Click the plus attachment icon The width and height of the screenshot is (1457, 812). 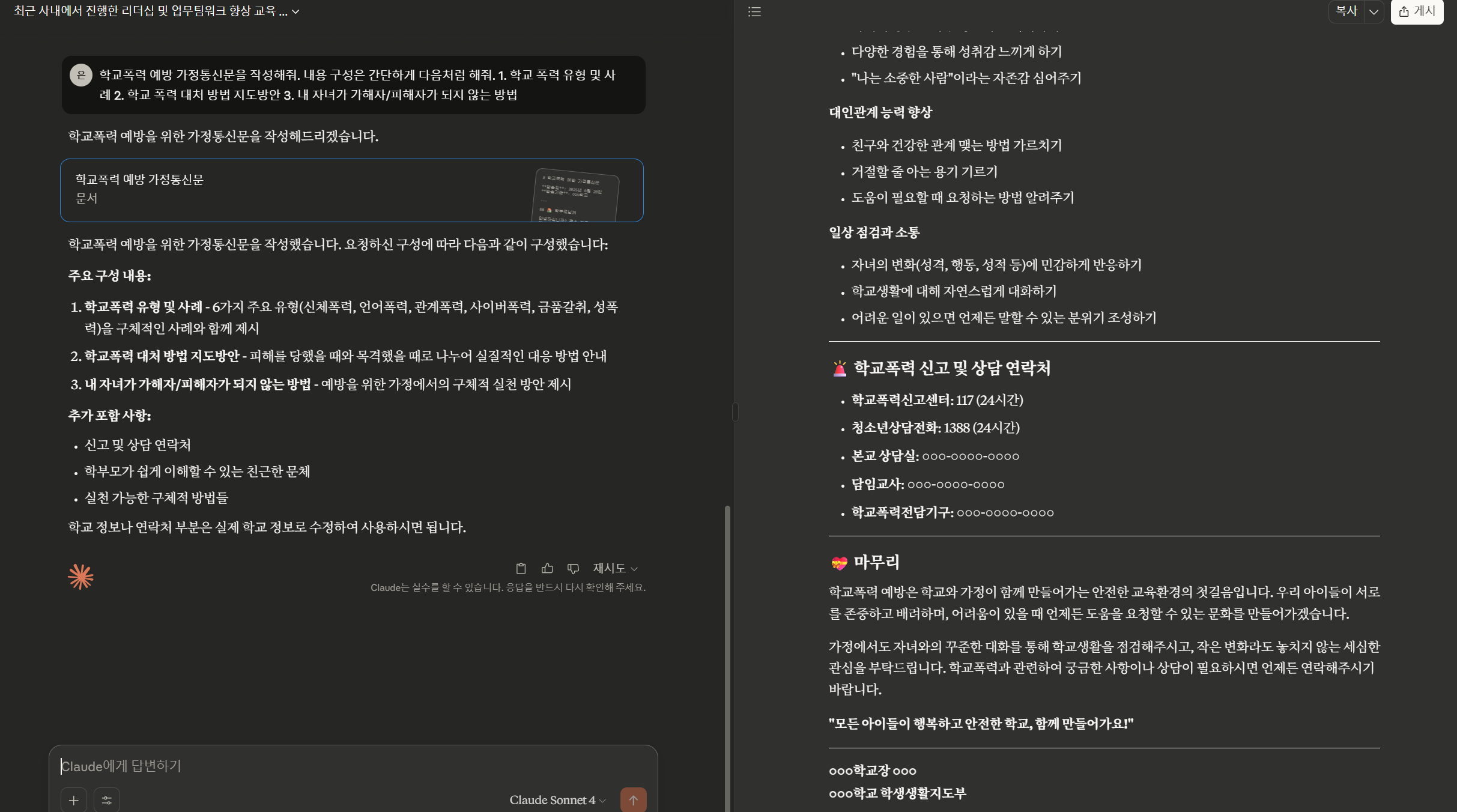click(x=74, y=800)
